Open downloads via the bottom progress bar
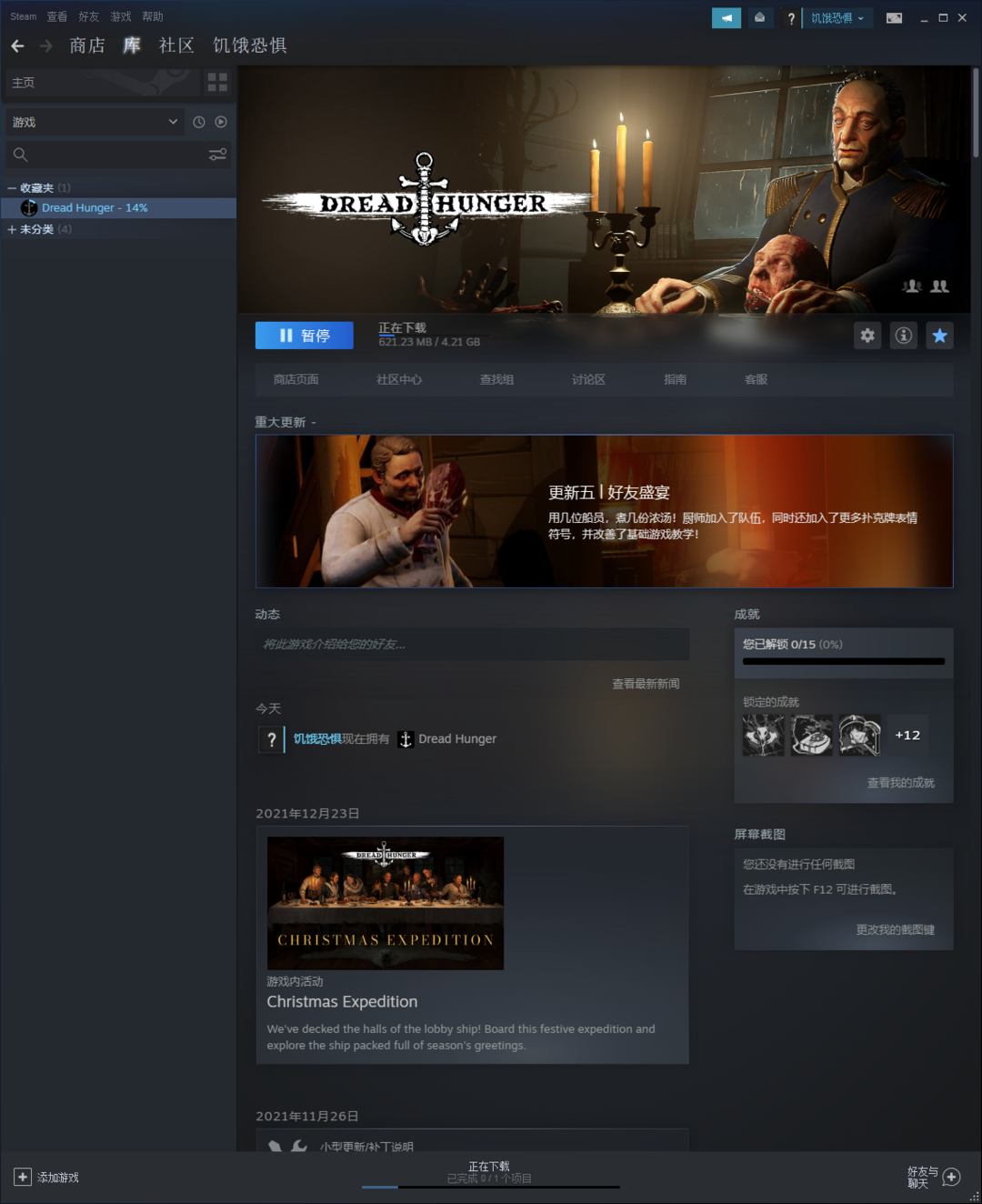The image size is (982, 1204). coord(491,1187)
